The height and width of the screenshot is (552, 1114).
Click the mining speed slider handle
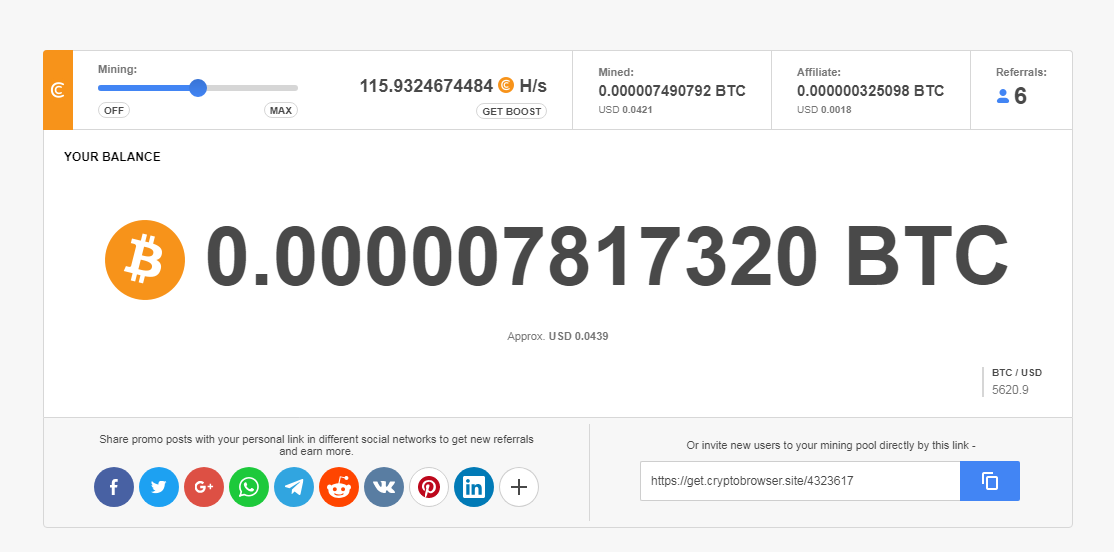[198, 88]
